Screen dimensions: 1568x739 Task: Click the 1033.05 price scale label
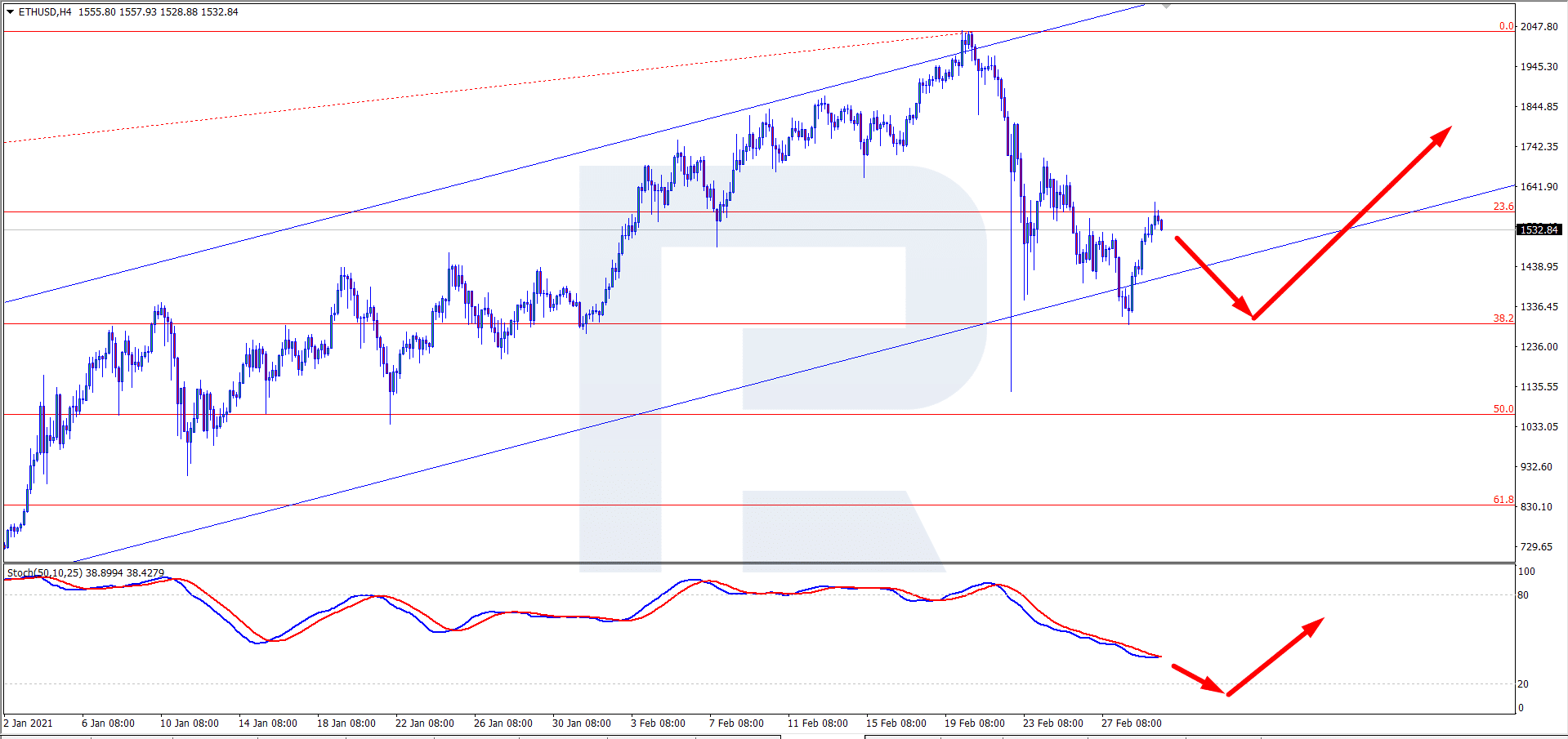pos(1539,427)
